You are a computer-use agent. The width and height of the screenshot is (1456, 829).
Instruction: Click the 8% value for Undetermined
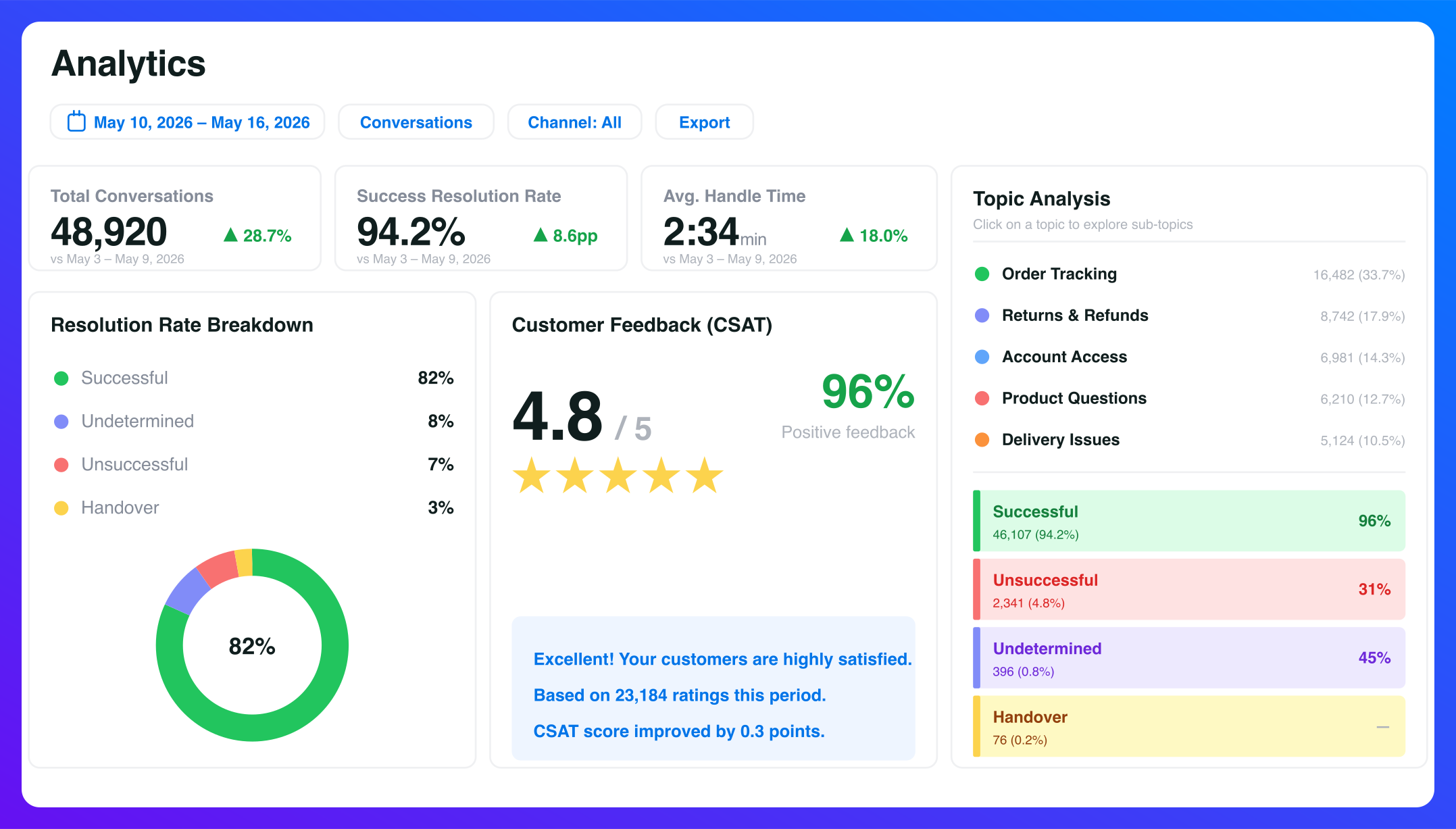(441, 421)
